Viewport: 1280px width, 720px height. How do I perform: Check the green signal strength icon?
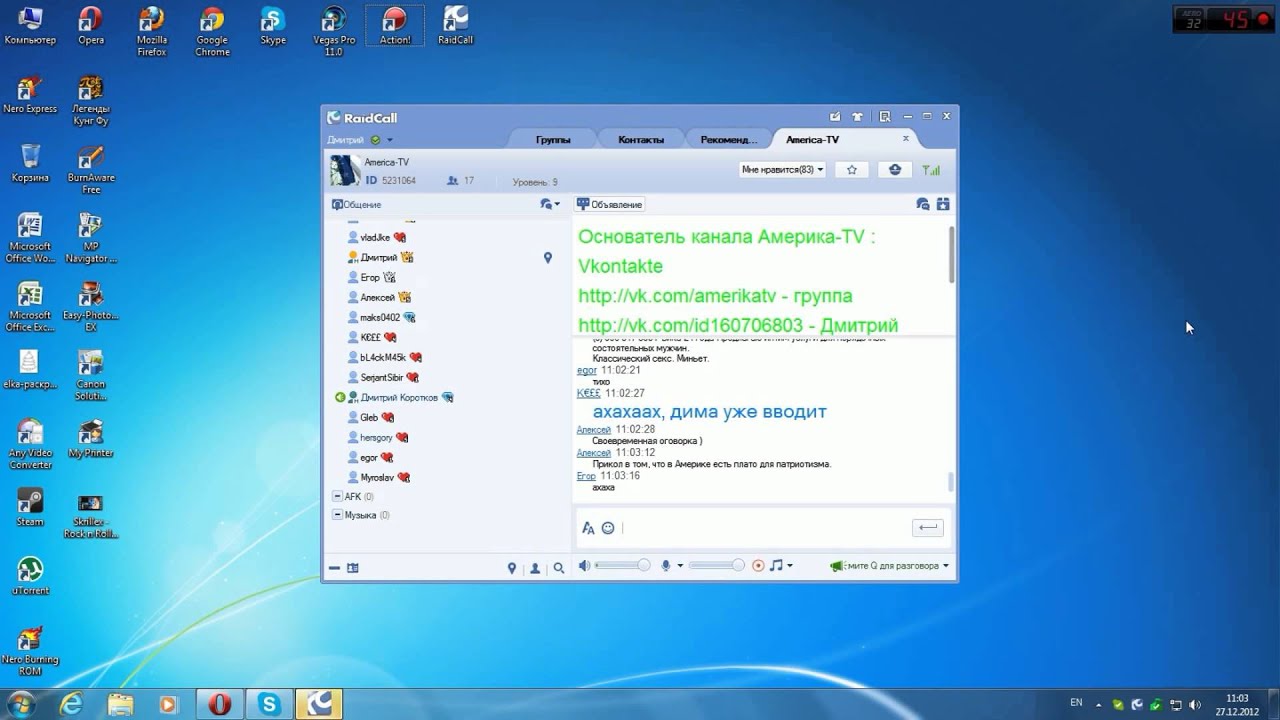931,170
